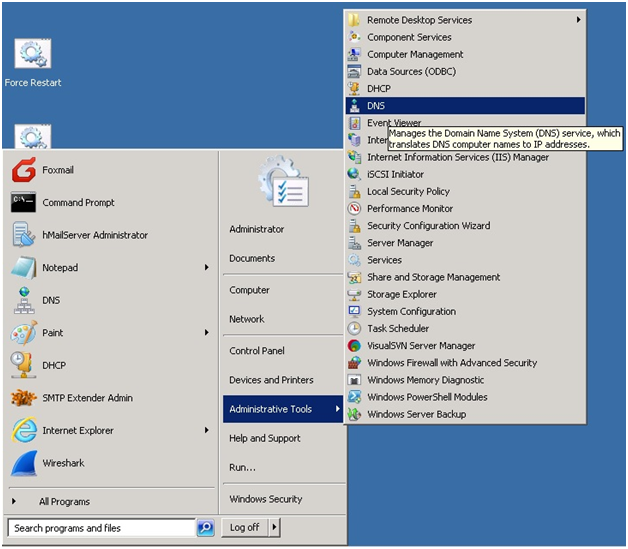This screenshot has width=628, height=549.
Task: Click the Administrator user picture icon
Action: 284,181
